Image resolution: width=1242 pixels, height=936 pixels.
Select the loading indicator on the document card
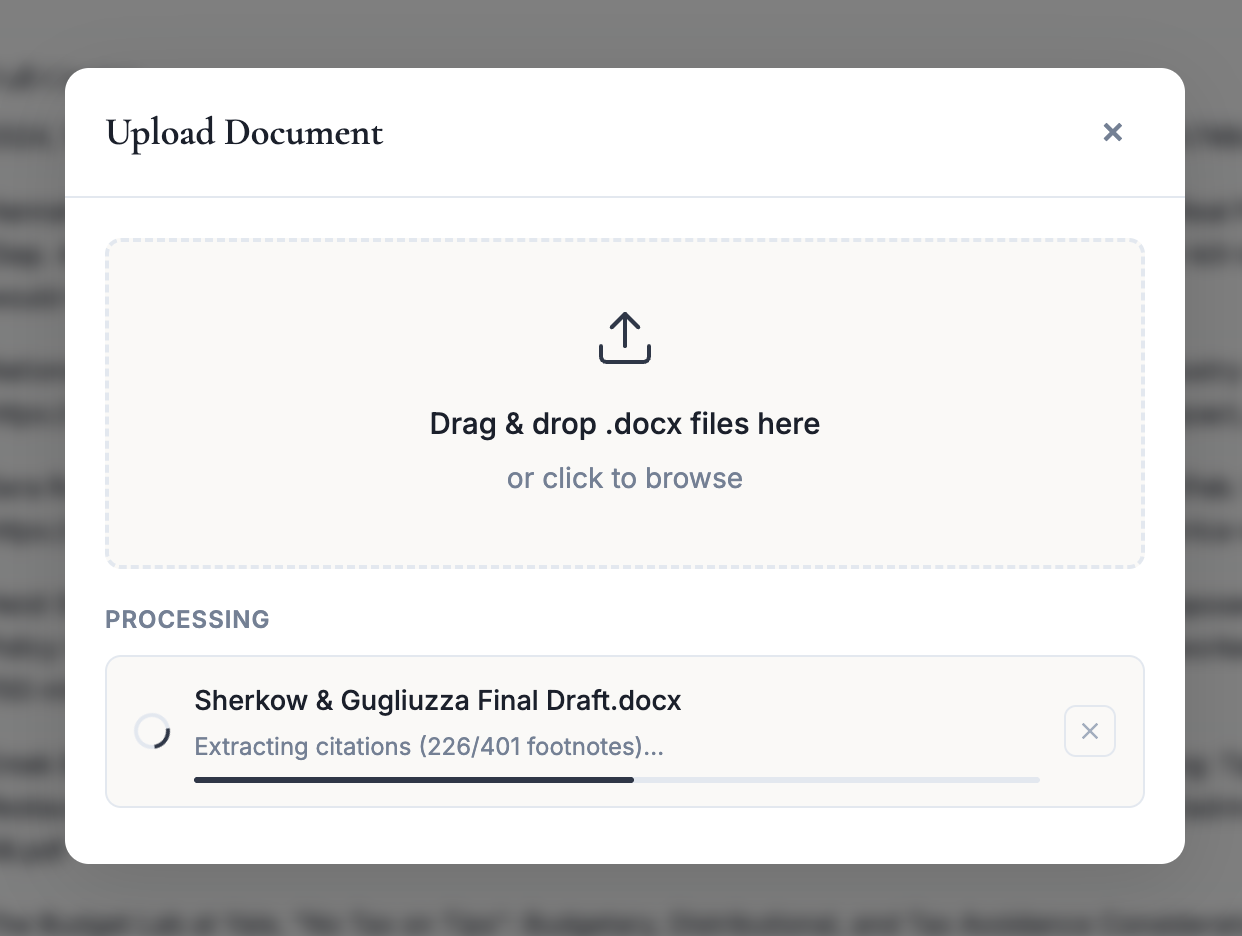point(152,731)
